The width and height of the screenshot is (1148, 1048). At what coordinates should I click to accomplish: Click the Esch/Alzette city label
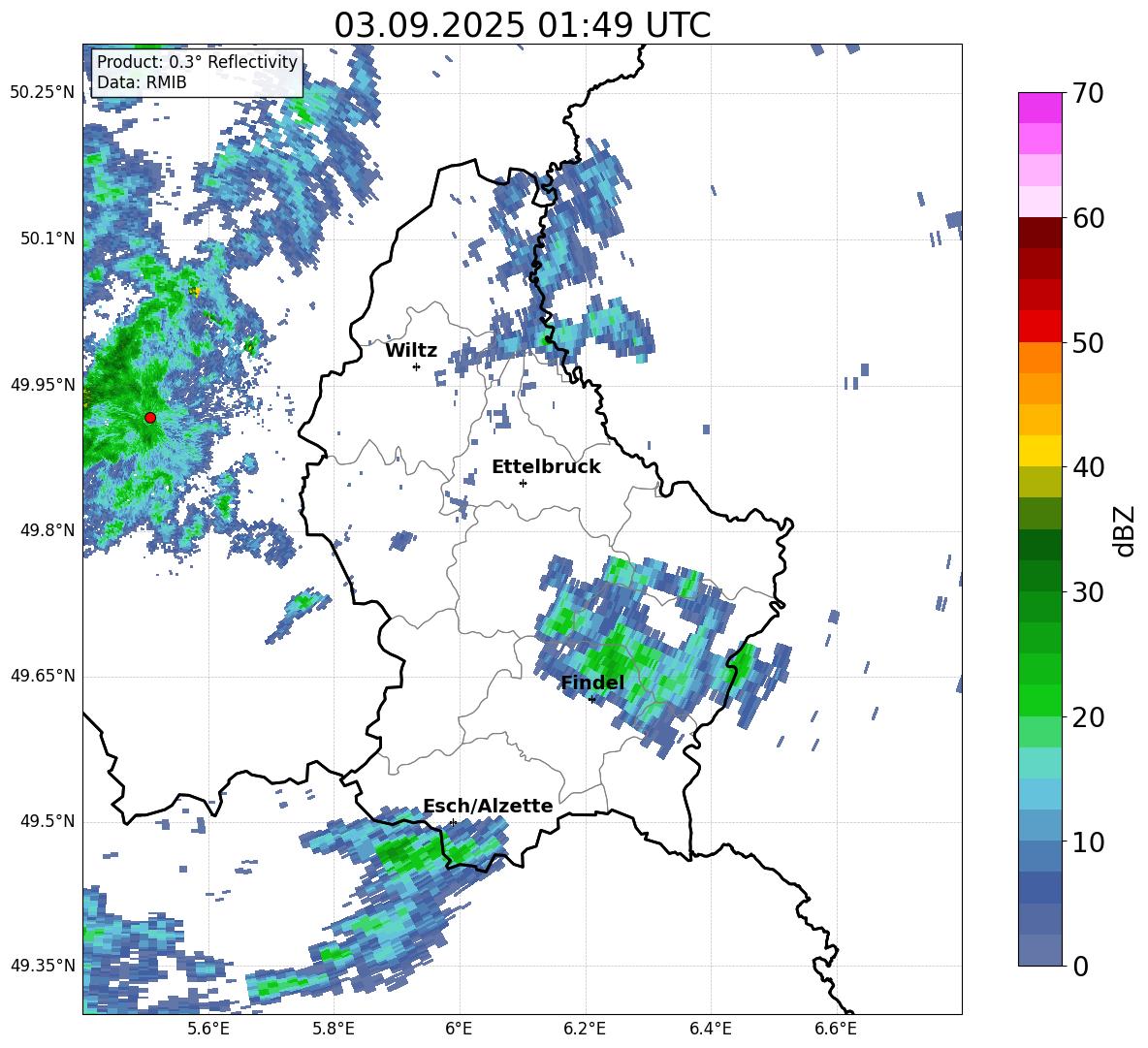(488, 806)
